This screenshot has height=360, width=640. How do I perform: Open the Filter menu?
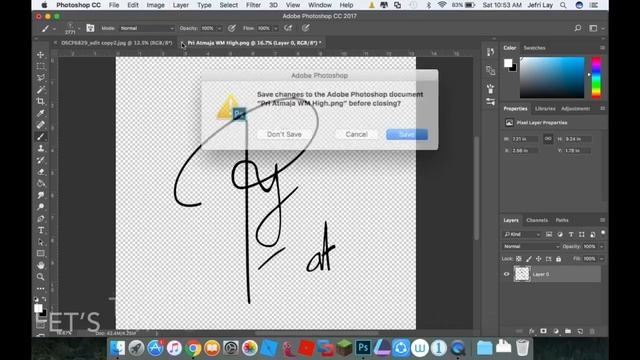pos(253,5)
